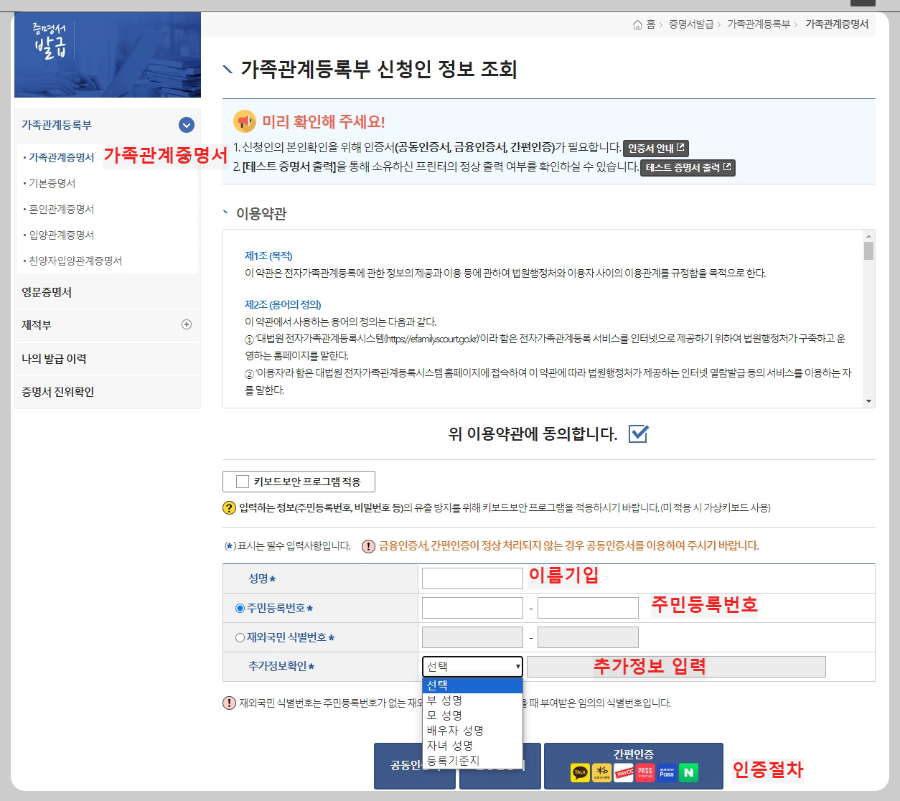Click 가족관계등록부 sidebar heading
900x801 pixels.
click(56, 125)
